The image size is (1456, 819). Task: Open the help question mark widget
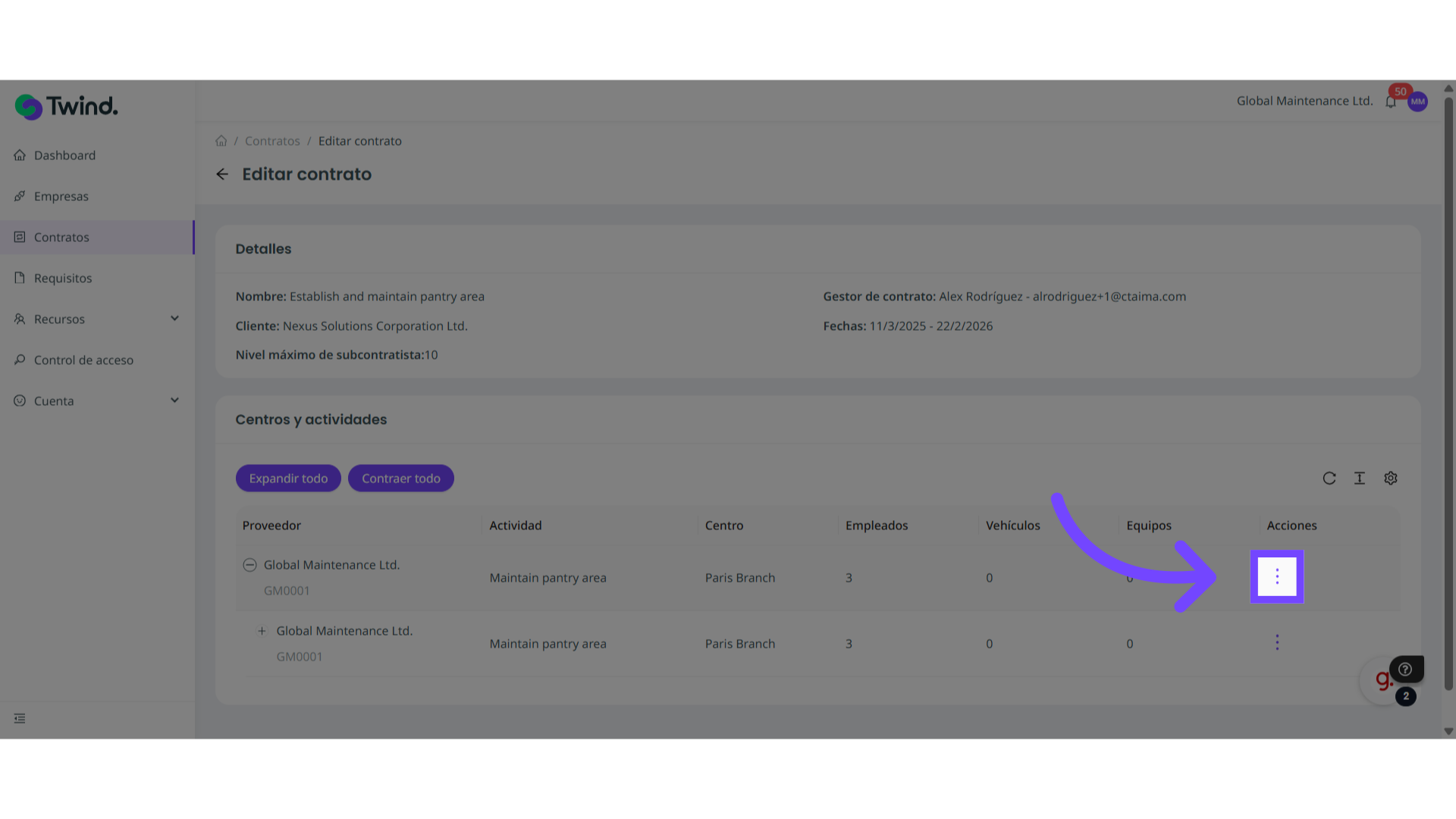tap(1405, 670)
